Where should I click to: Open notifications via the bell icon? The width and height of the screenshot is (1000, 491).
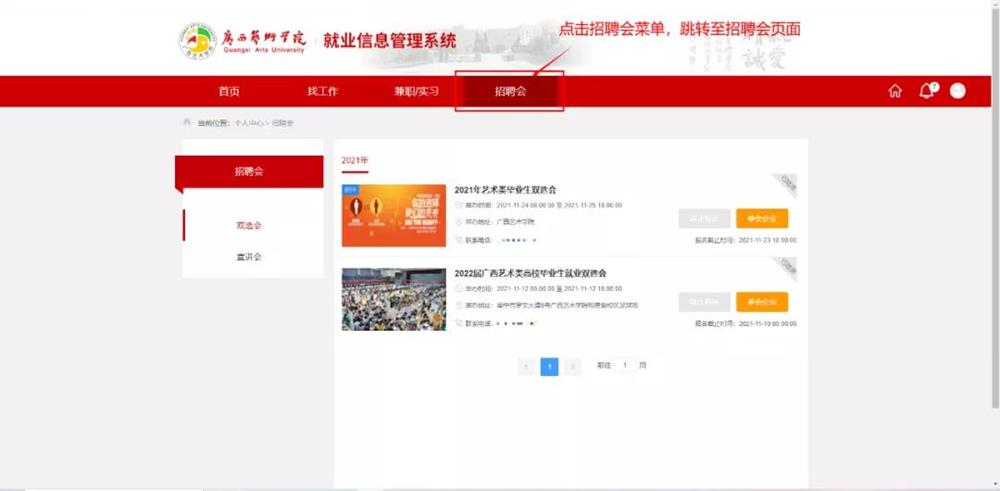point(926,91)
